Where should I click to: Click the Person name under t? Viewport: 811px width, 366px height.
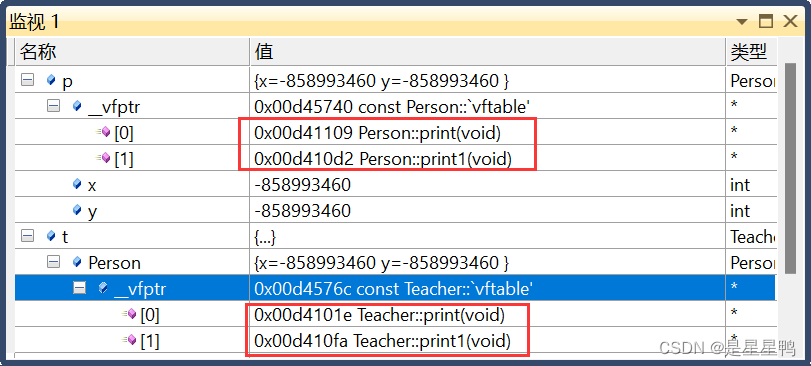click(x=114, y=263)
